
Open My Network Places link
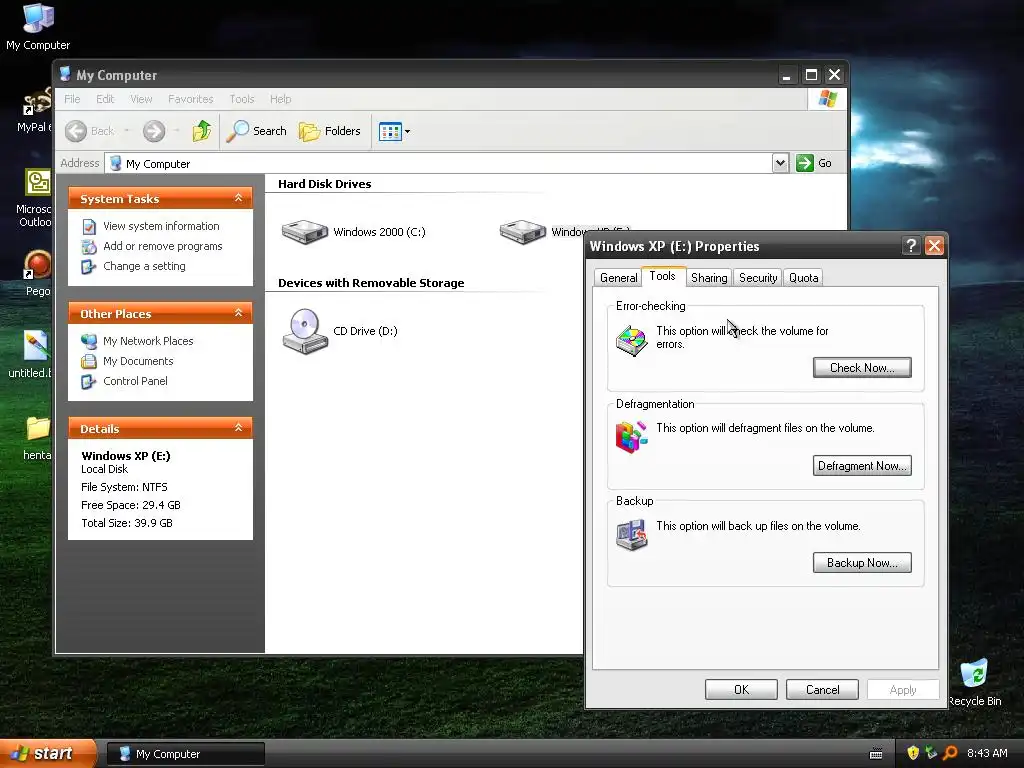[148, 341]
